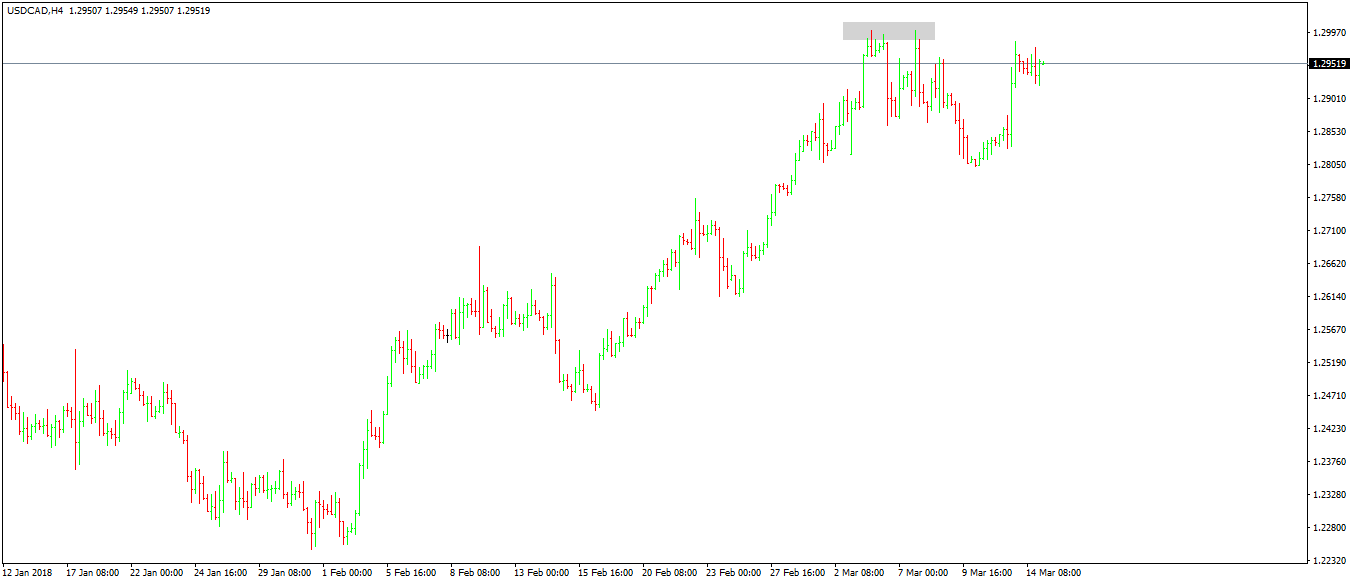Click the 24 Jan 16:00 time label
Screen dimensions: 1350x584
pos(221,573)
